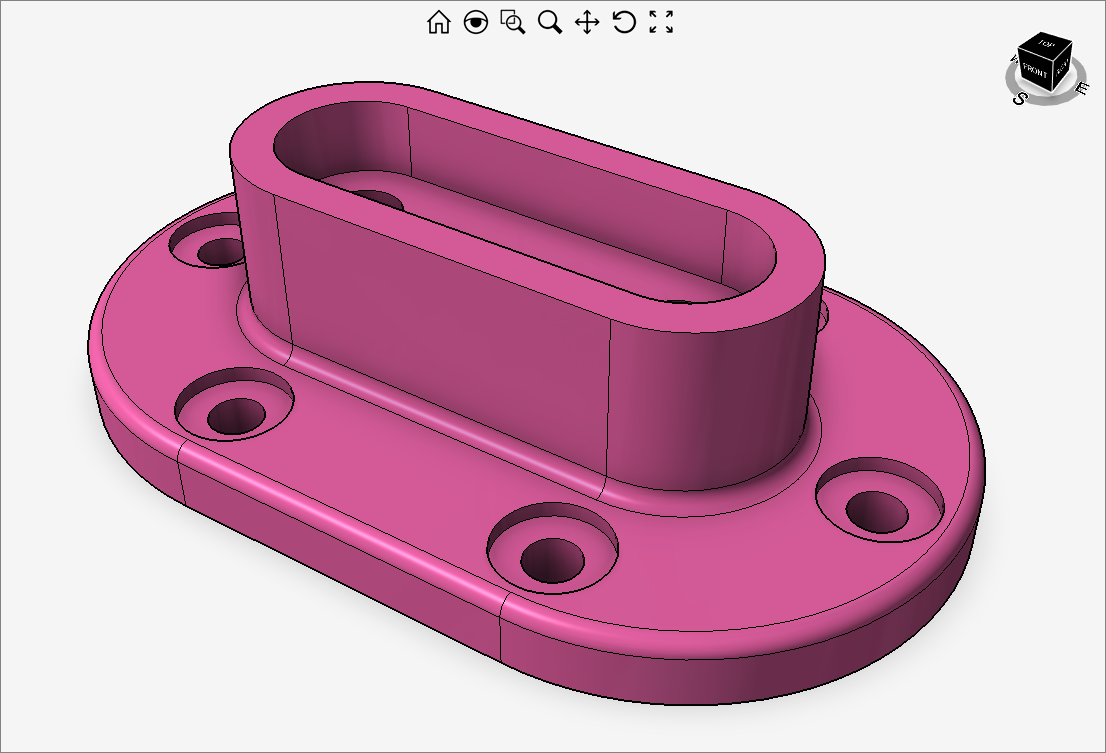
Task: Select the eye-shaped look-at view tool
Action: point(476,22)
